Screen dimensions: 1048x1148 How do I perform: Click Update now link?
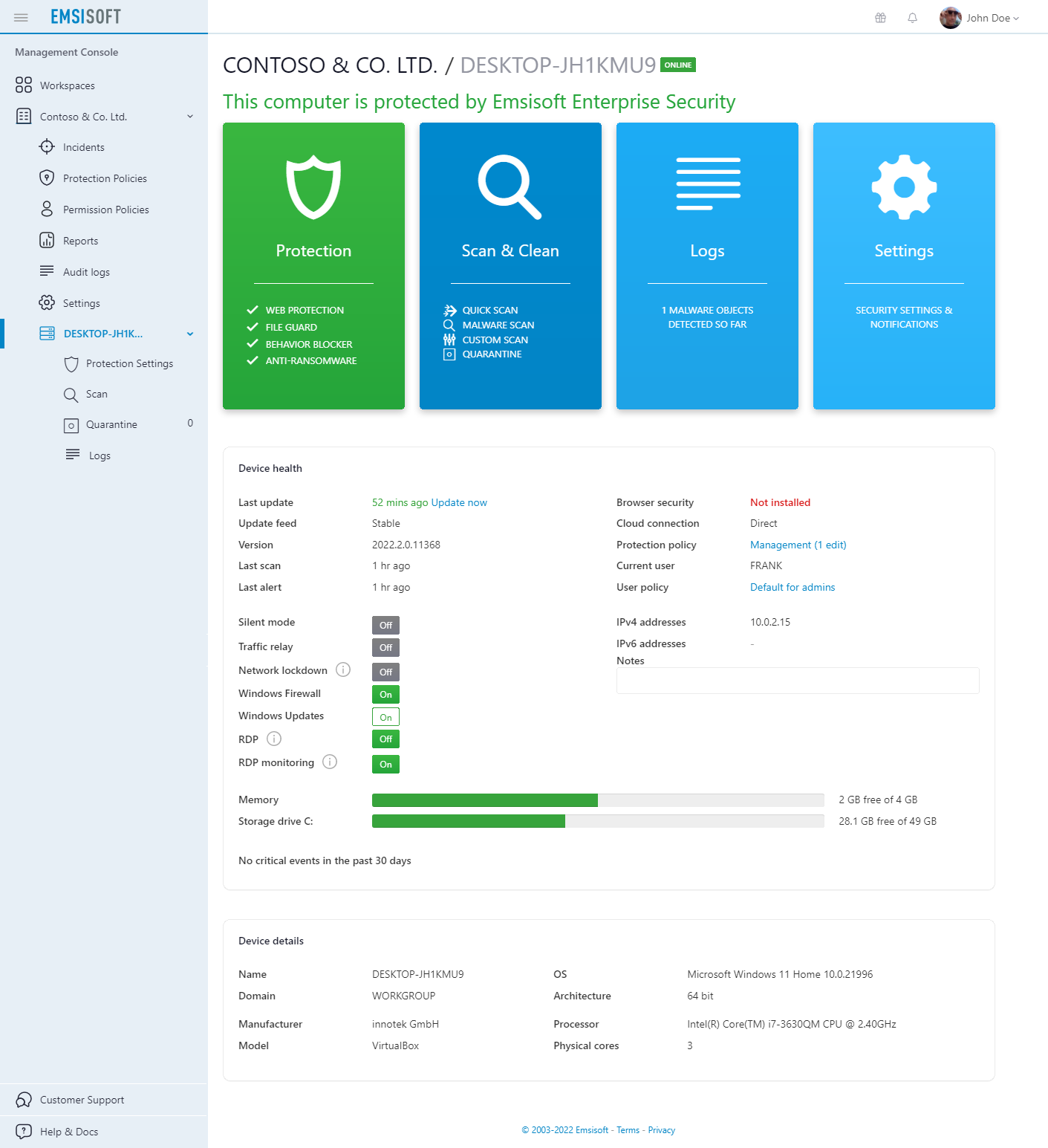(x=459, y=502)
